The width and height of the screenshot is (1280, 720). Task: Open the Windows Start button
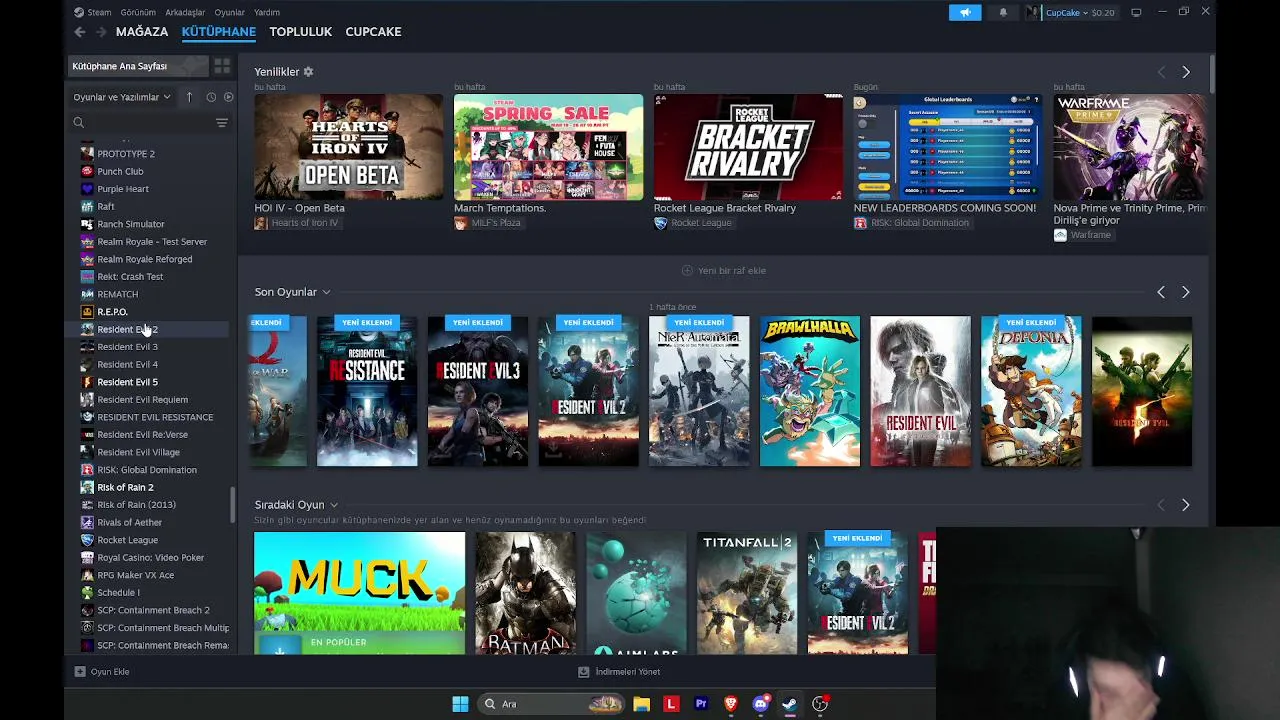tap(460, 704)
